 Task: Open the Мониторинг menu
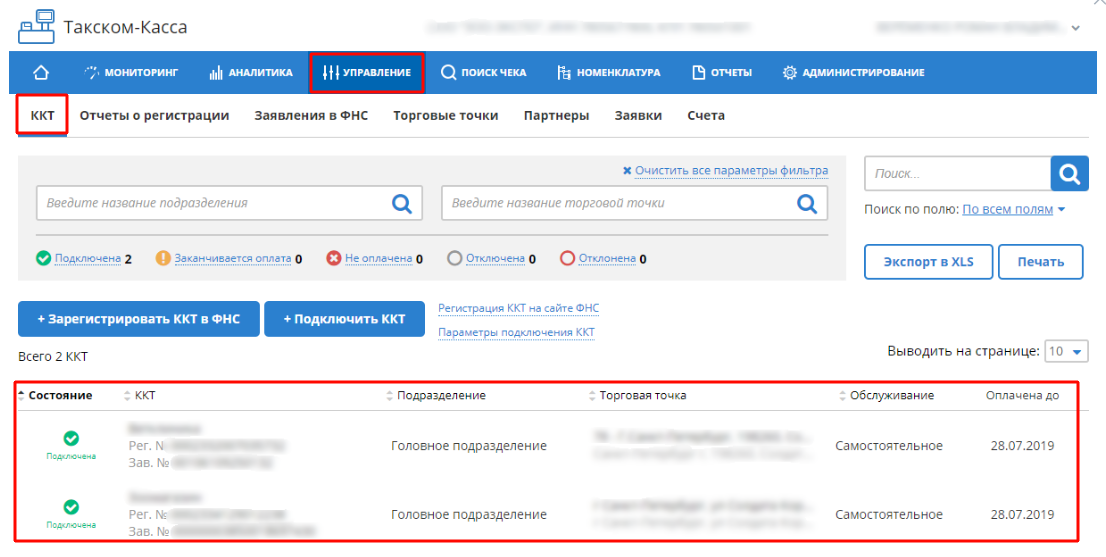(x=130, y=73)
